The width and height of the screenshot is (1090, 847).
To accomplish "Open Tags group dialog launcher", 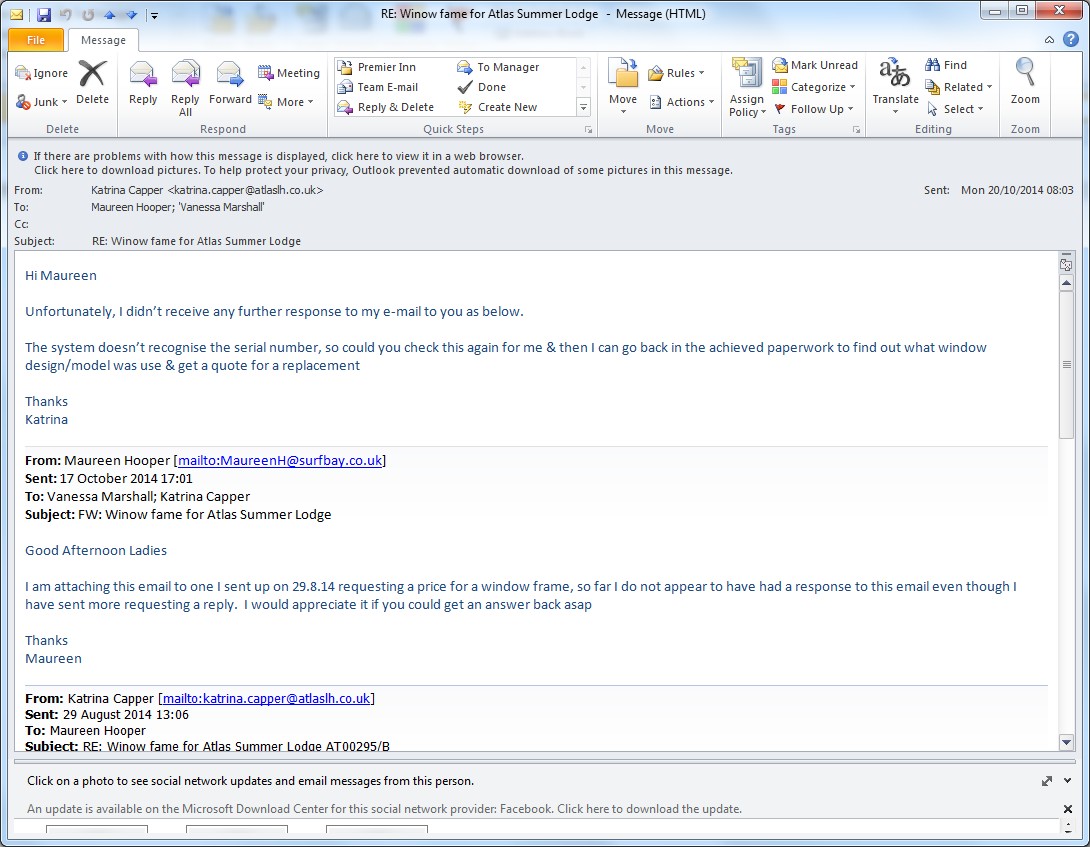I will pyautogui.click(x=856, y=130).
